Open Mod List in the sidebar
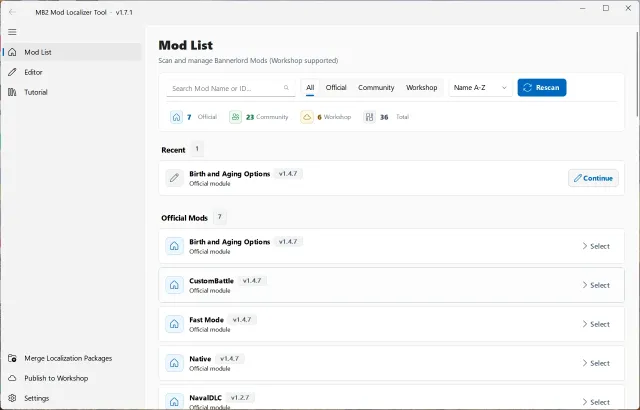The width and height of the screenshot is (640, 410). click(72, 52)
